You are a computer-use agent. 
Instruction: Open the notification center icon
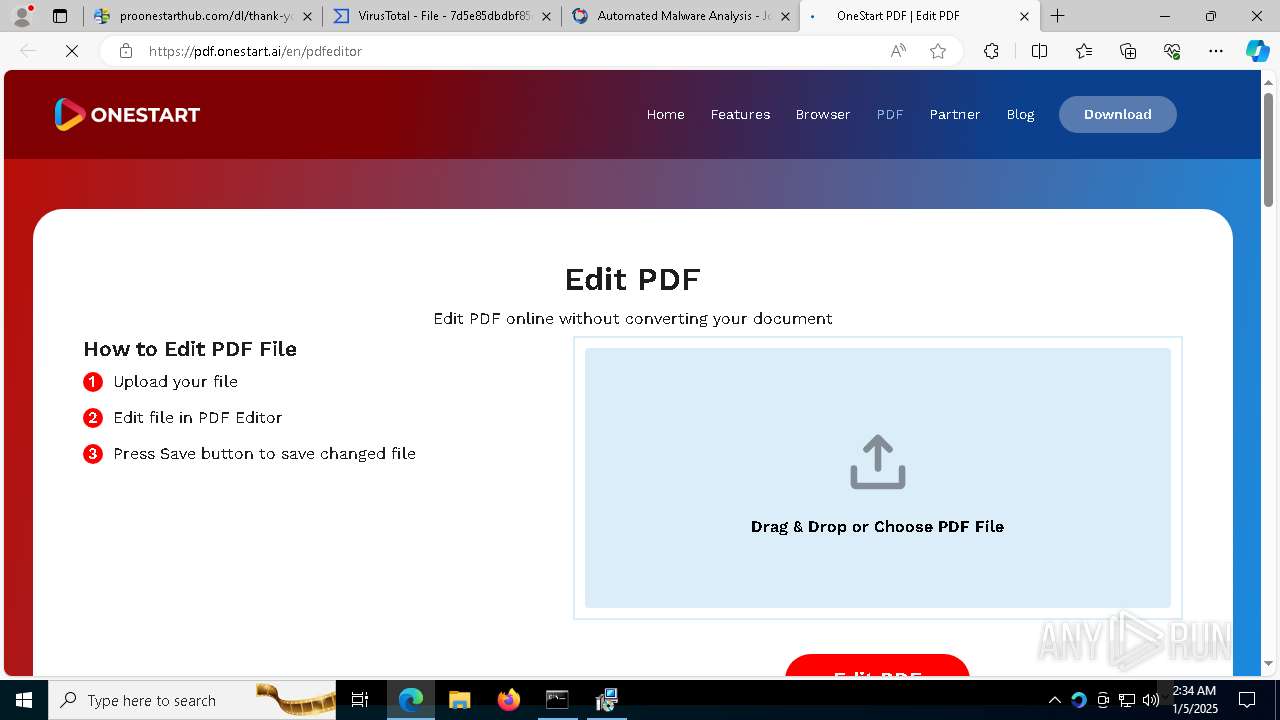[x=1247, y=700]
